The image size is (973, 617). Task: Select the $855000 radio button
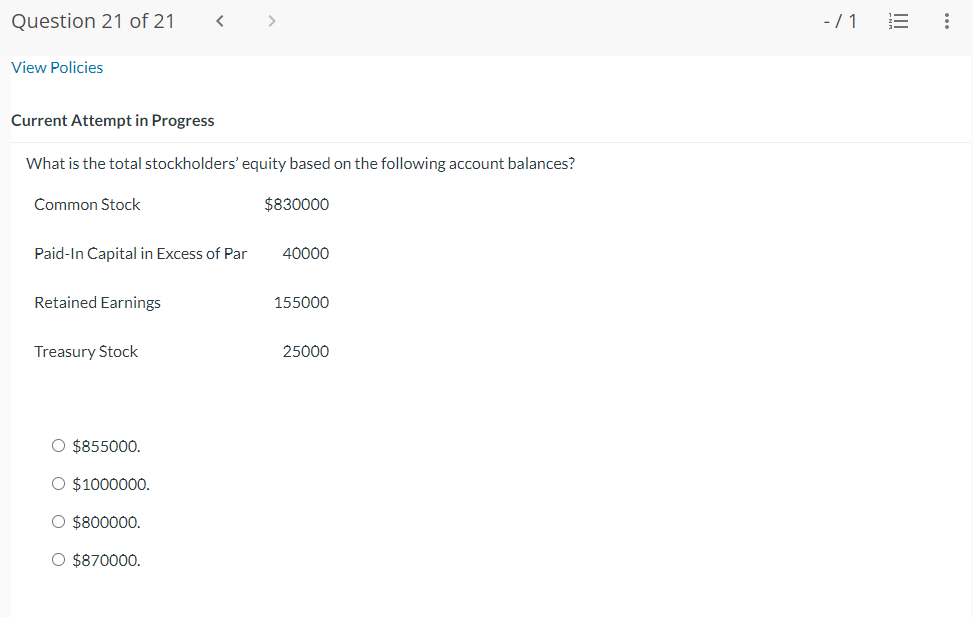coord(58,445)
